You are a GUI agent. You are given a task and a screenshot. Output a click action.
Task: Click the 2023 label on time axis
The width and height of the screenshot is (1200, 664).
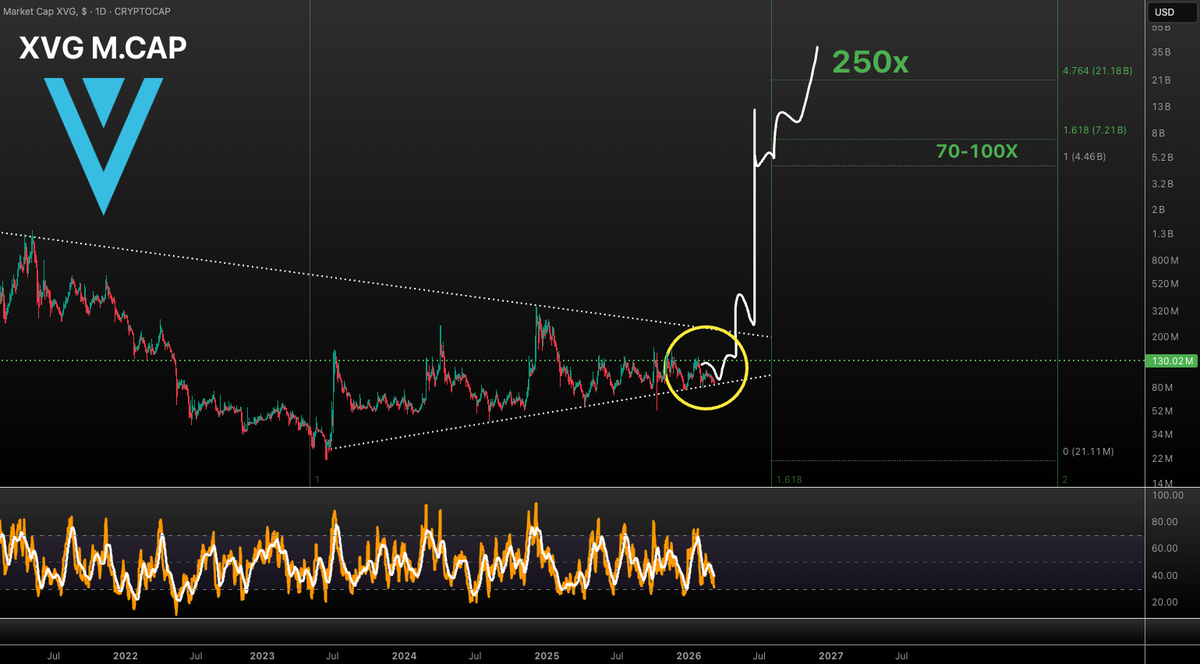click(x=262, y=654)
